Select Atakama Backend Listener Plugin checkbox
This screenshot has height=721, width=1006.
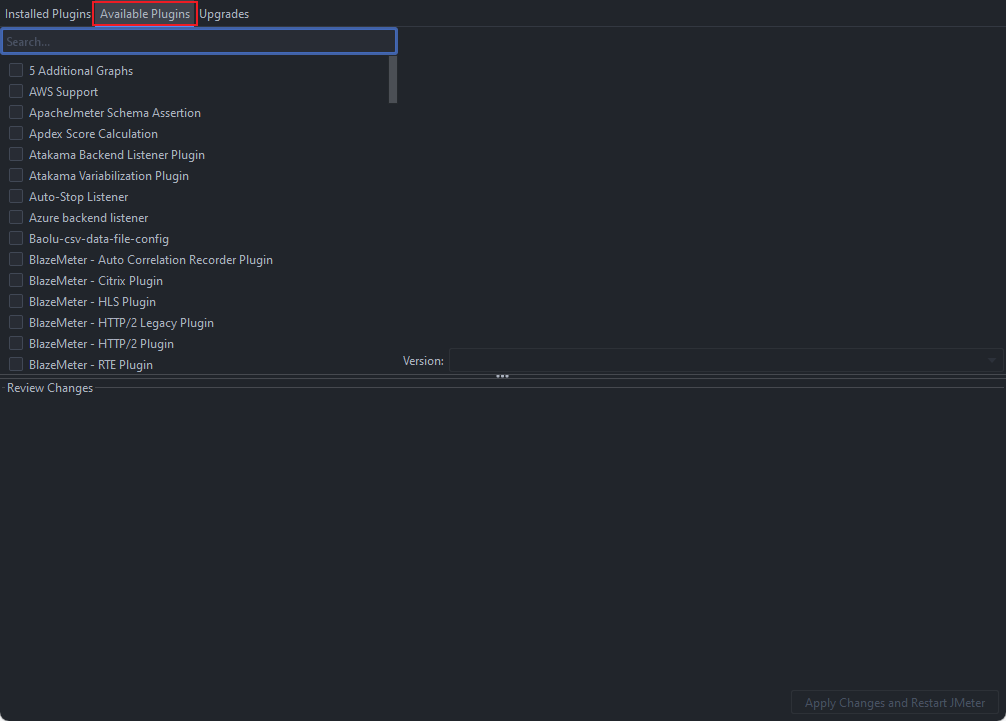pyautogui.click(x=16, y=154)
